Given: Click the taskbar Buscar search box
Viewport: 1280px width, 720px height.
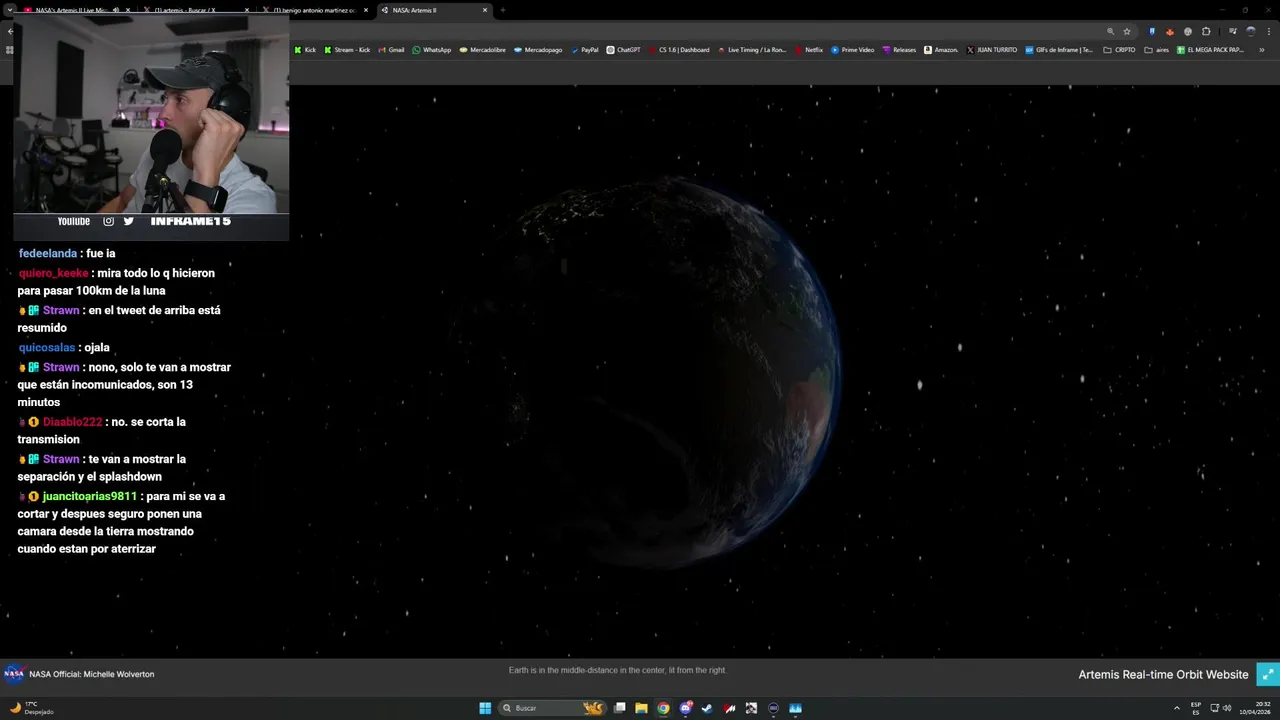Looking at the screenshot, I should coord(553,708).
